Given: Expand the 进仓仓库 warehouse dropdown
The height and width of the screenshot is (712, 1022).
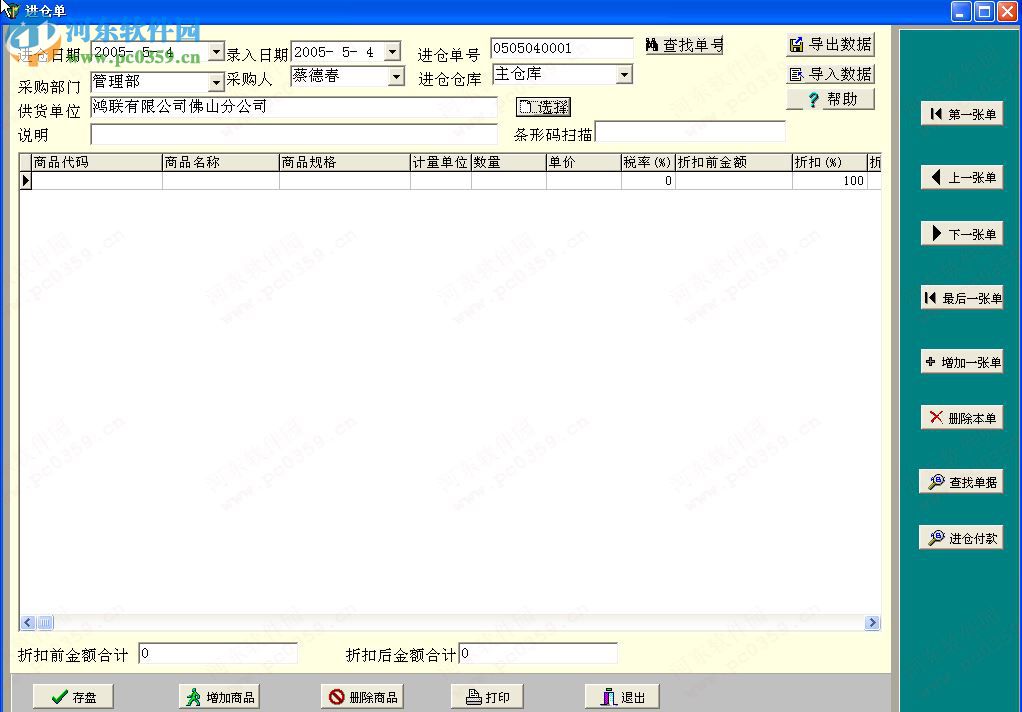Looking at the screenshot, I should (x=624, y=74).
